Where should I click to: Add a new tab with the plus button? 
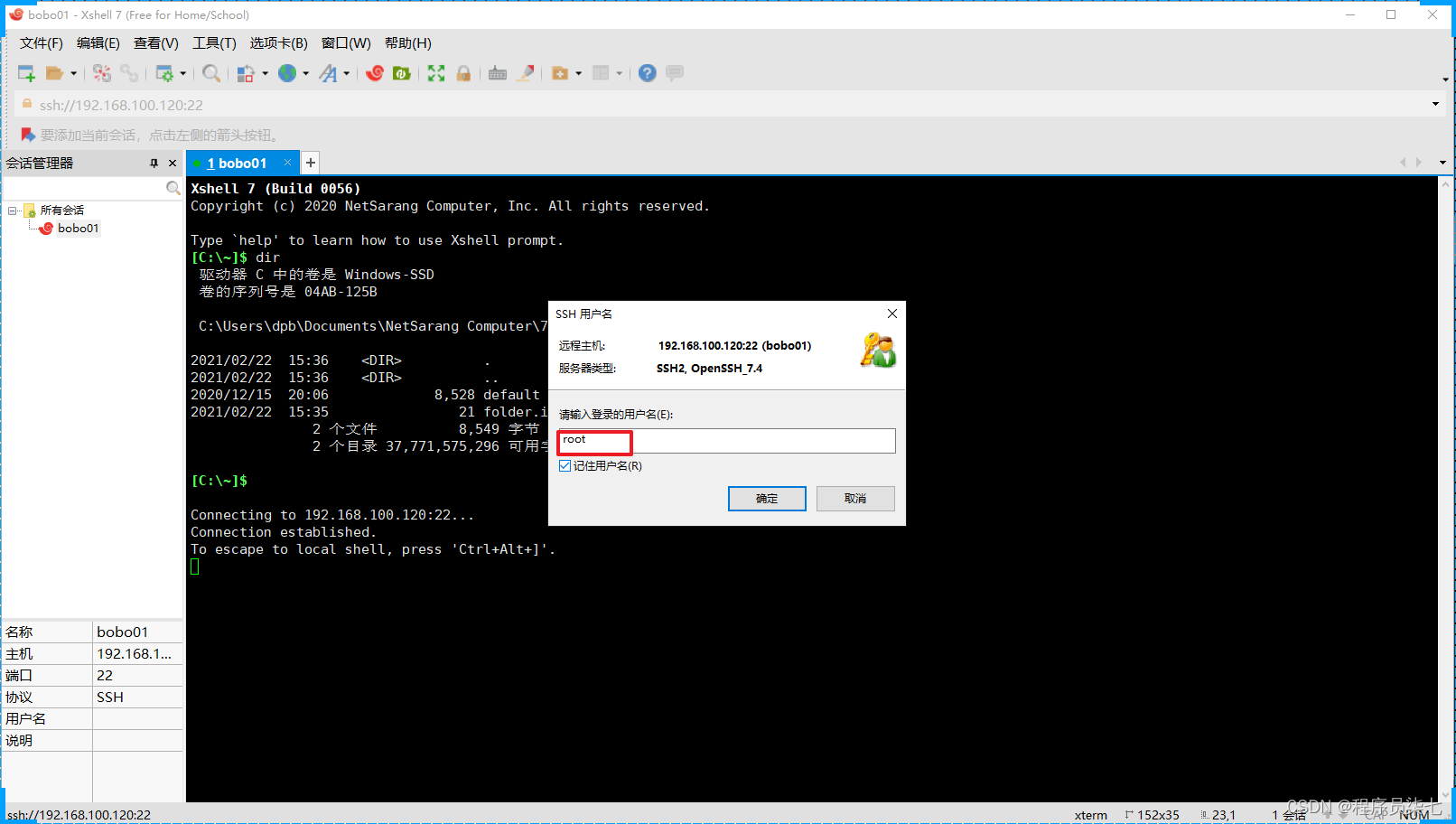pos(310,163)
